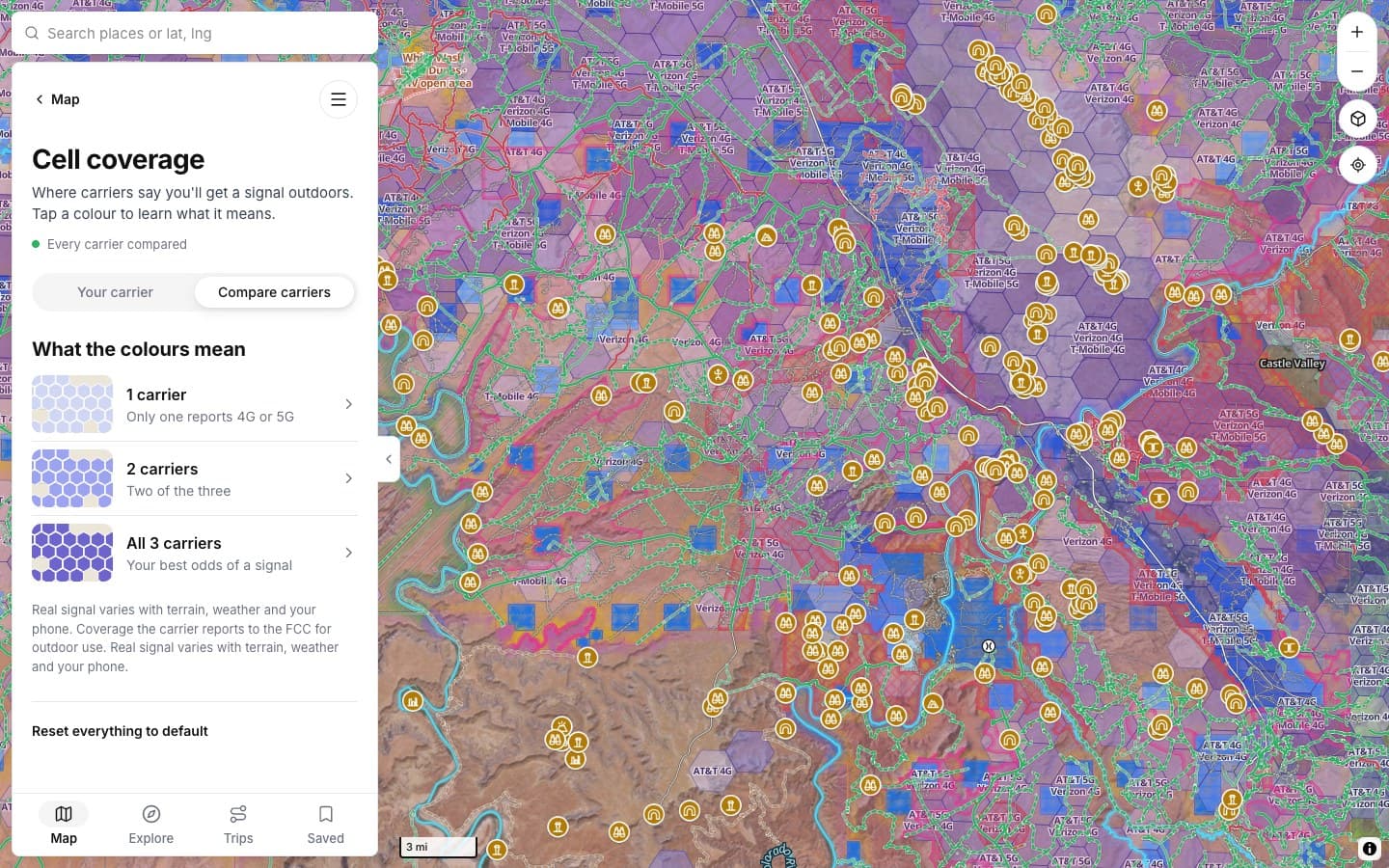Zoom in on the map

coord(1357,32)
